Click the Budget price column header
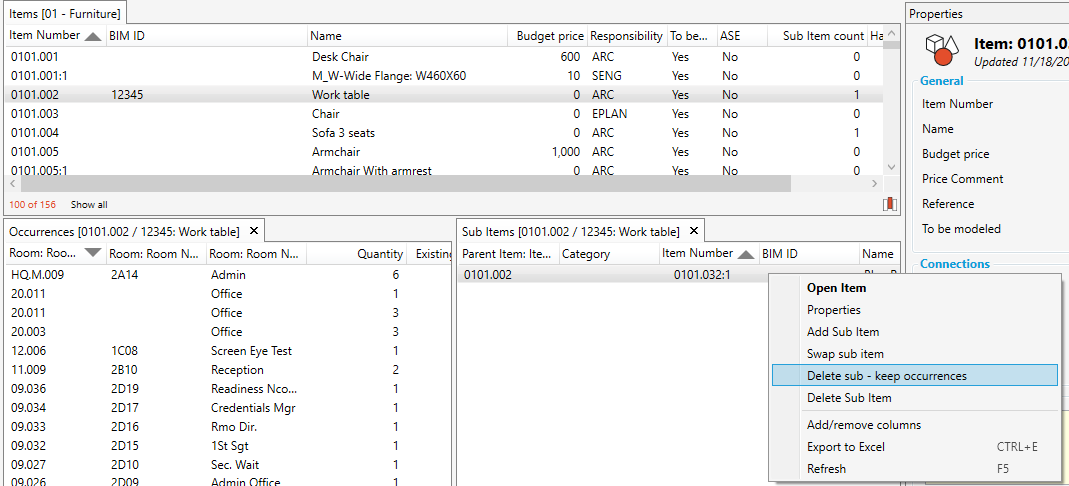This screenshot has height=486, width=1069. 549,36
